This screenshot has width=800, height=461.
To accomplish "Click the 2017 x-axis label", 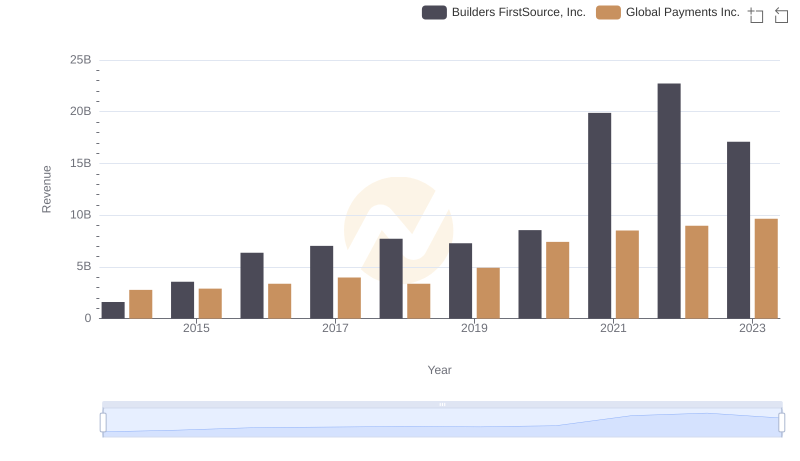I will click(x=335, y=328).
